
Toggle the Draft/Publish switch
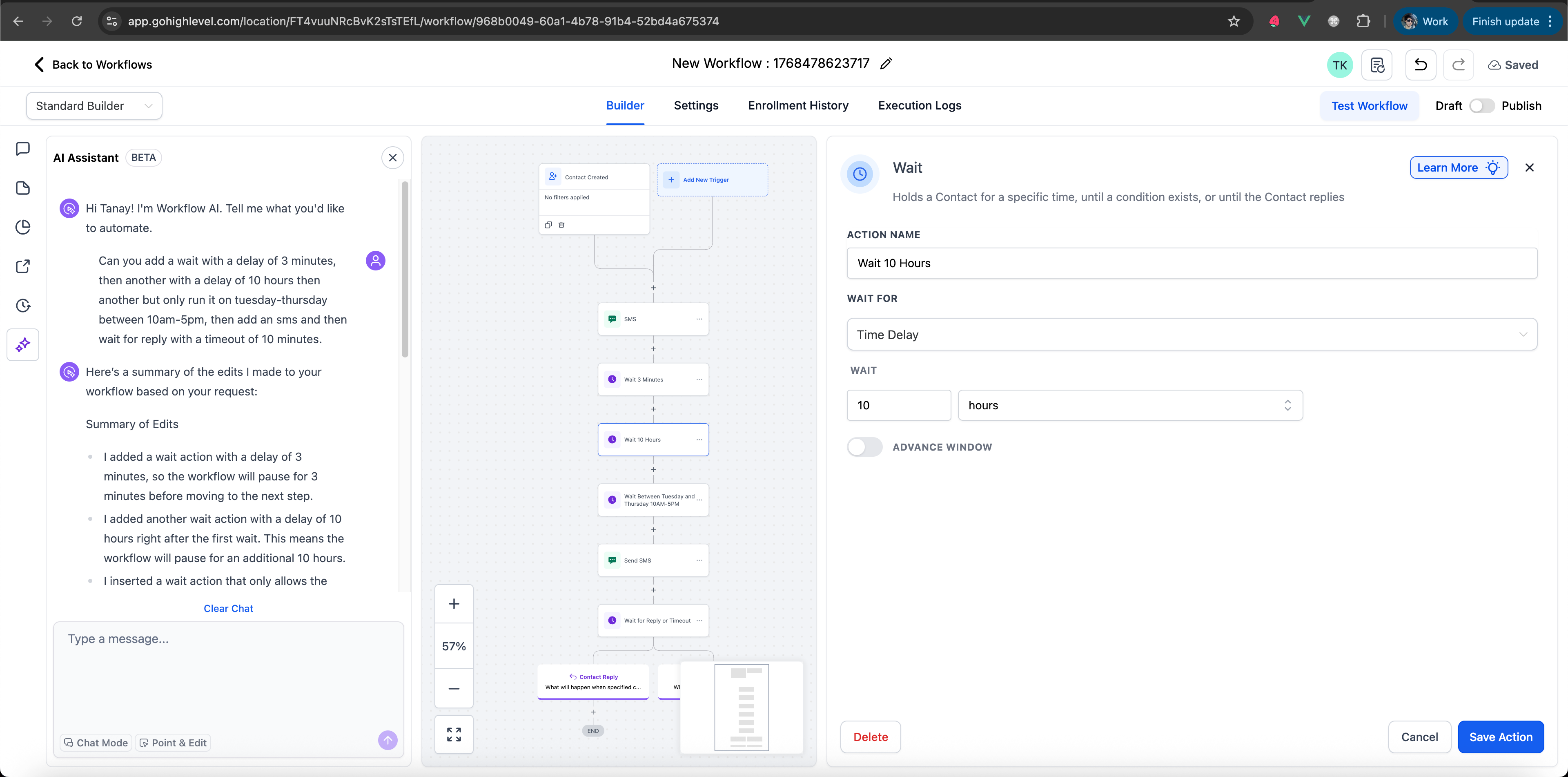tap(1481, 106)
